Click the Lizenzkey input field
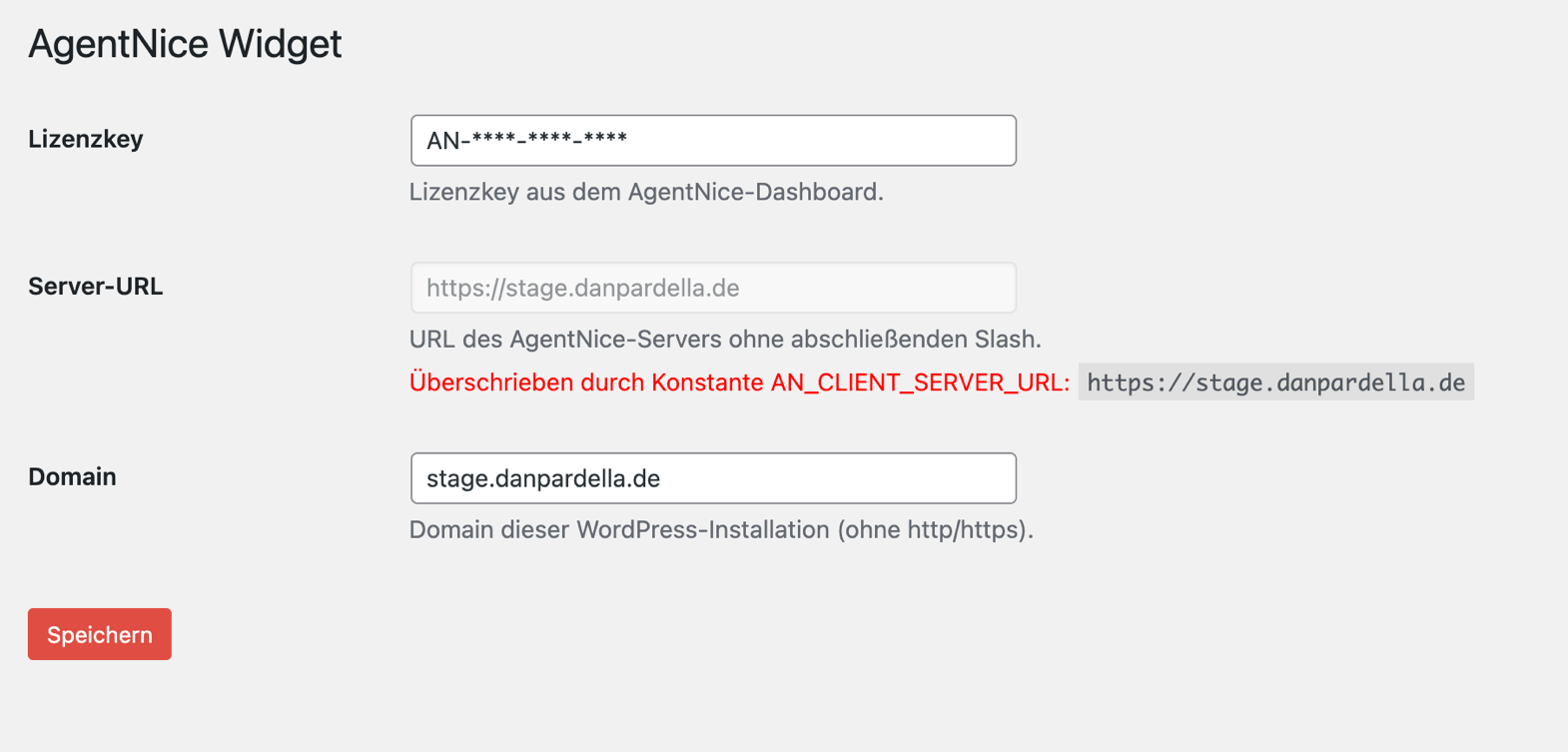Viewport: 1568px width, 752px height. tap(713, 141)
